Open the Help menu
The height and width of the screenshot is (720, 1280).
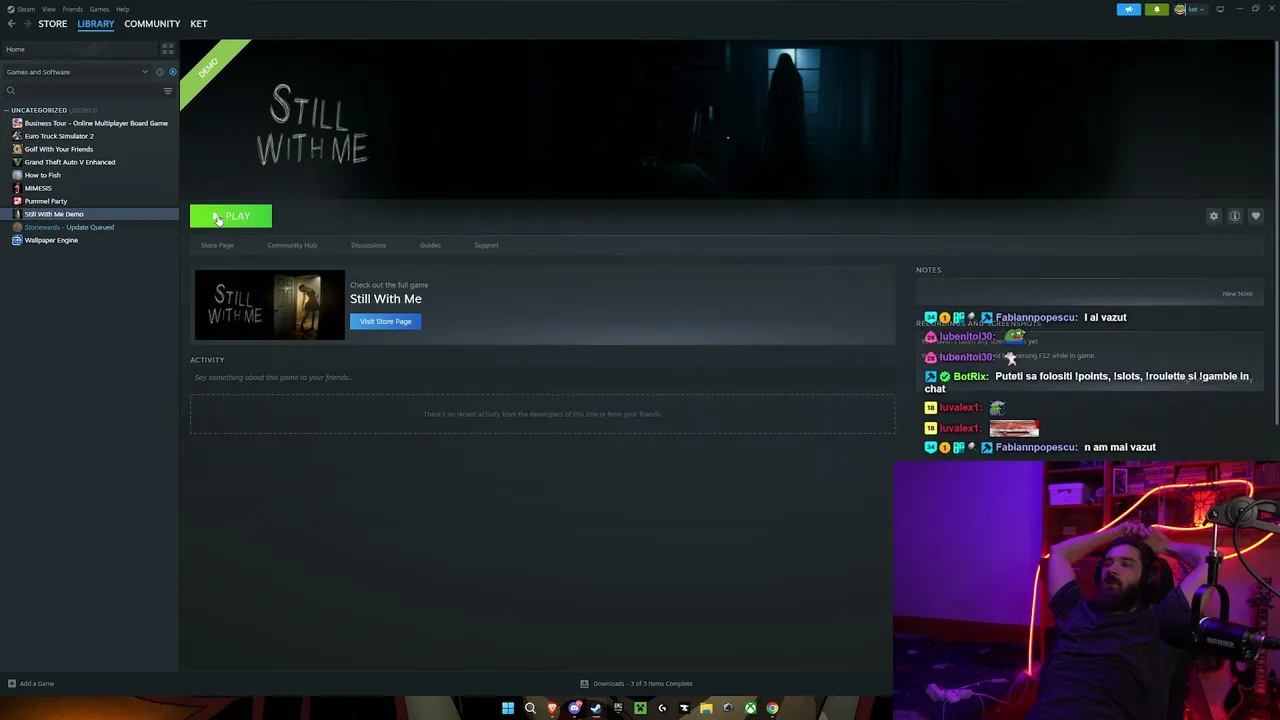point(122,9)
